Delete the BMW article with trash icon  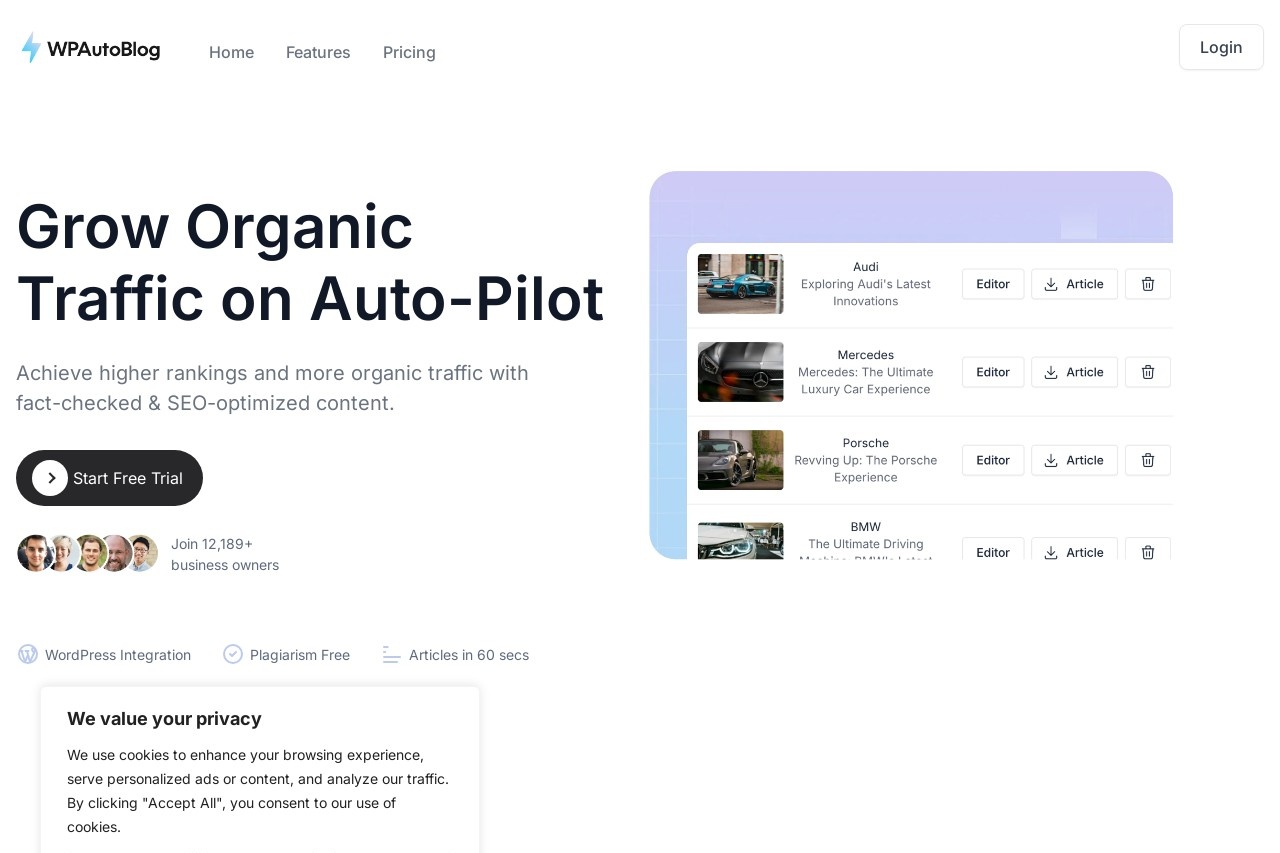click(1148, 549)
